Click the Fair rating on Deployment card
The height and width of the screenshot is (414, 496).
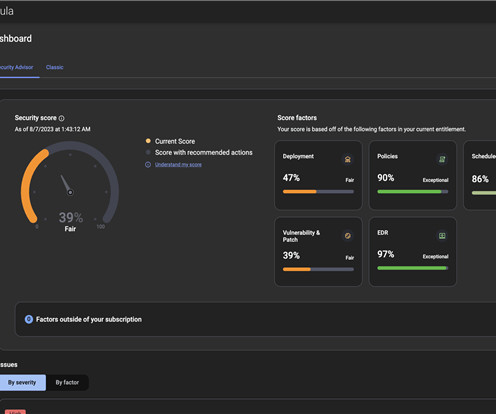tap(350, 180)
